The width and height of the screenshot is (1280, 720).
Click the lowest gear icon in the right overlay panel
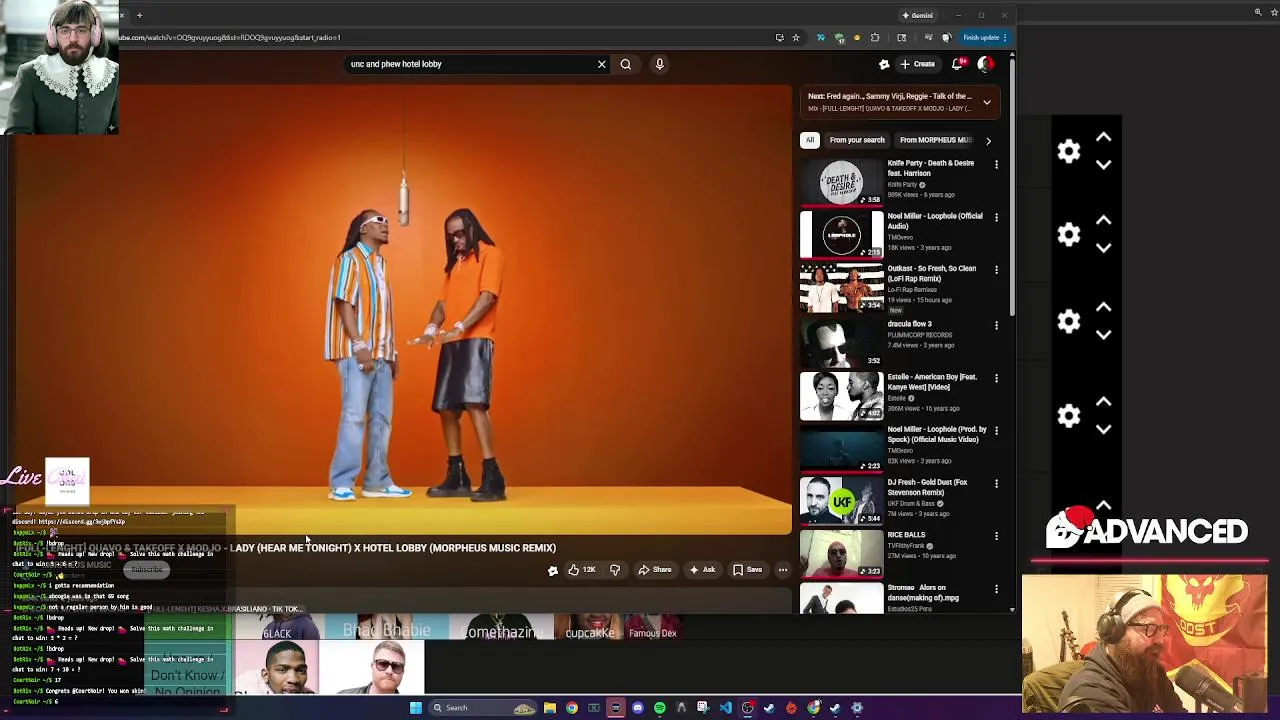(x=1069, y=416)
